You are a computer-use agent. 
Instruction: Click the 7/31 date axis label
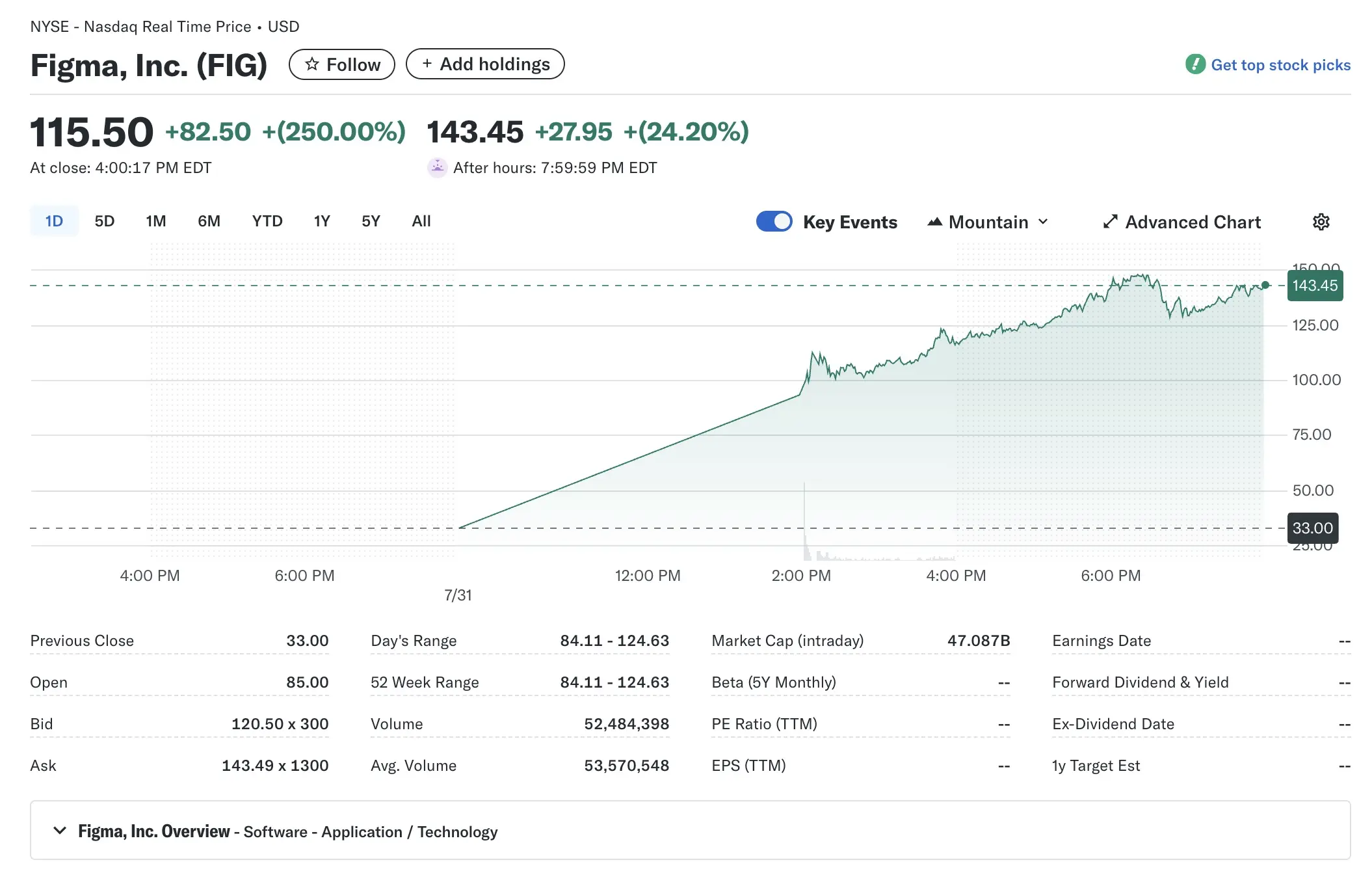click(x=458, y=595)
